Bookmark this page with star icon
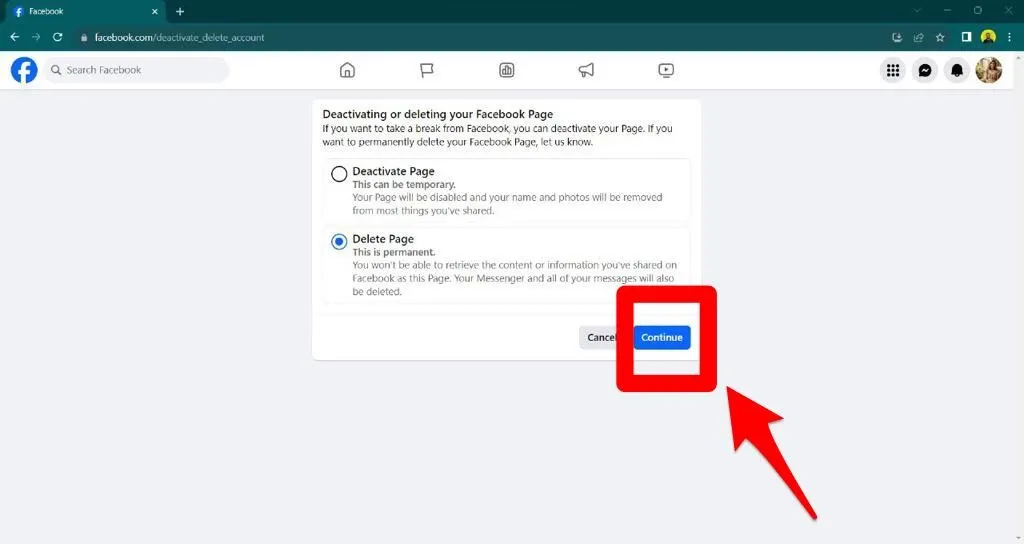Screen dimensions: 1024x544 pos(940,37)
